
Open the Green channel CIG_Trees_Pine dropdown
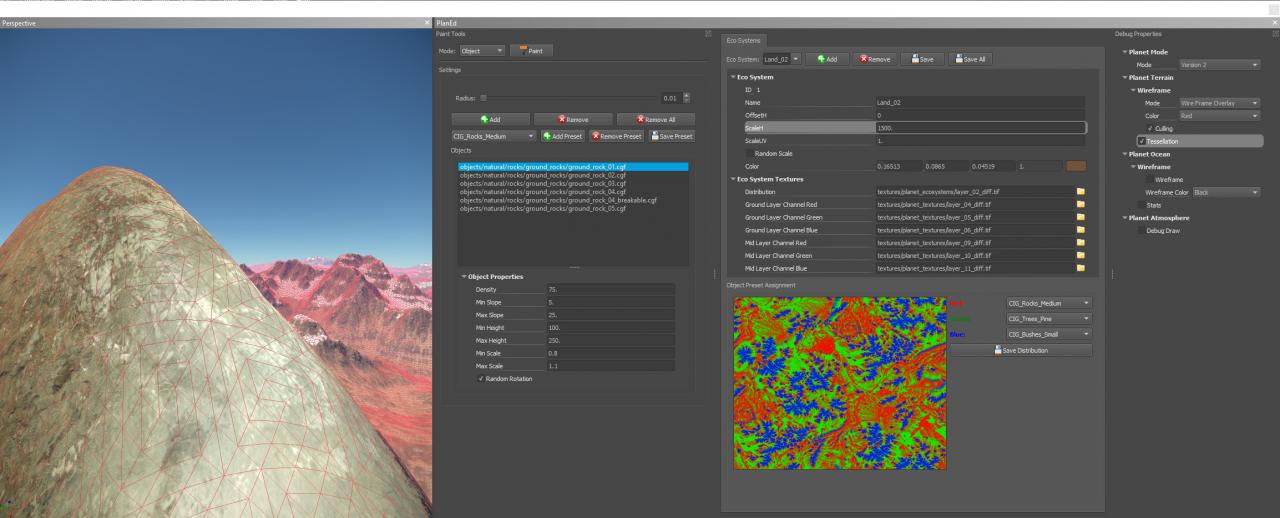pyautogui.click(x=1048, y=318)
